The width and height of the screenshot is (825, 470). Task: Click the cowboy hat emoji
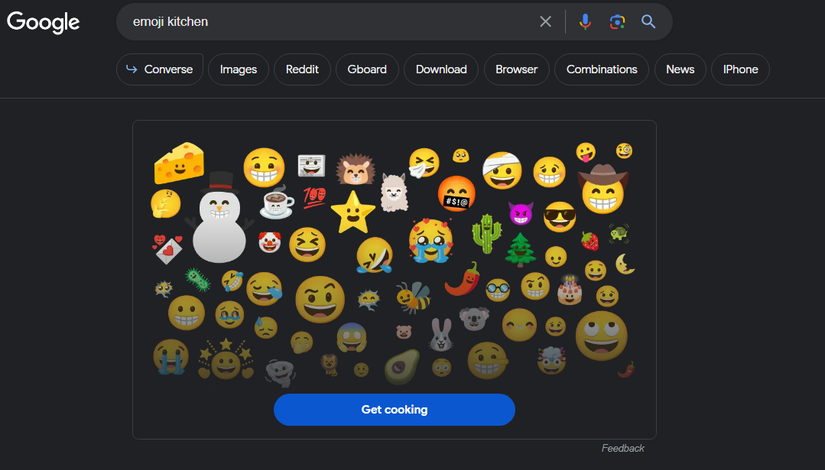tap(603, 189)
